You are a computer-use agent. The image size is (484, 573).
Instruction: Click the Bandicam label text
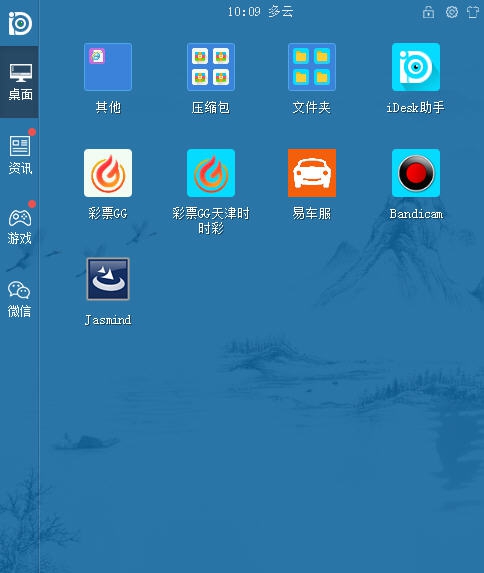416,214
